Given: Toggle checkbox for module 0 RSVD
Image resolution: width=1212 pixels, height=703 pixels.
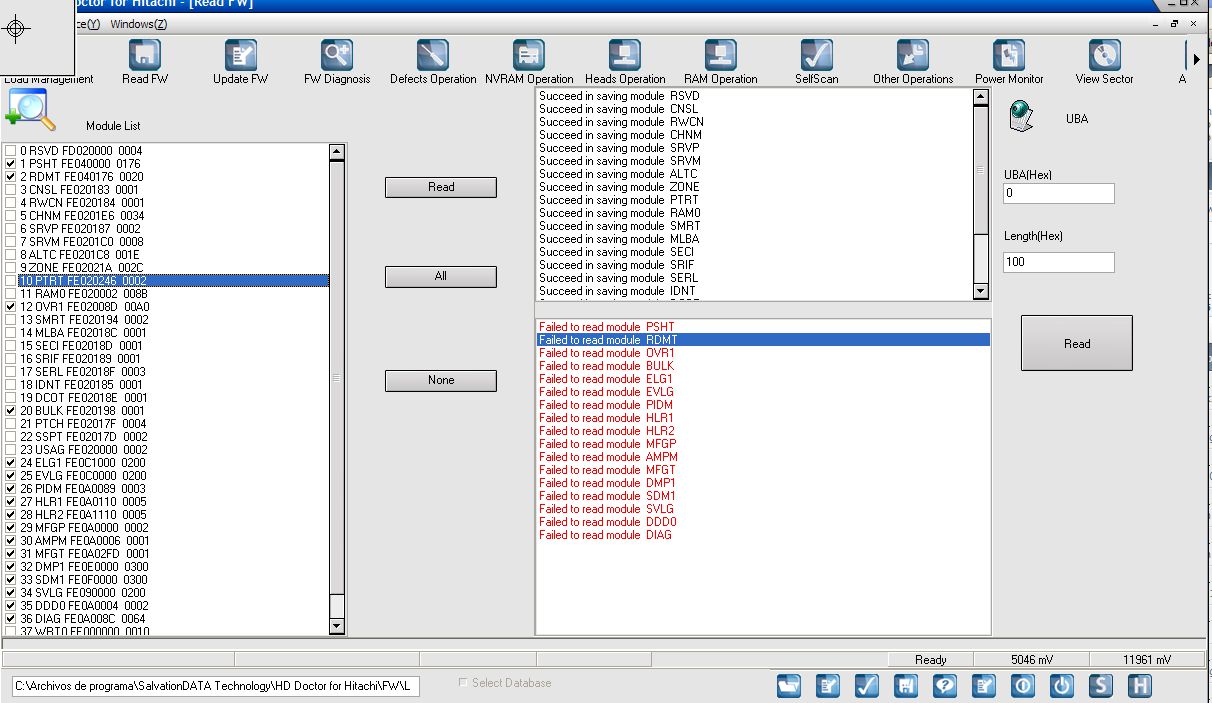Looking at the screenshot, I should click(x=11, y=150).
